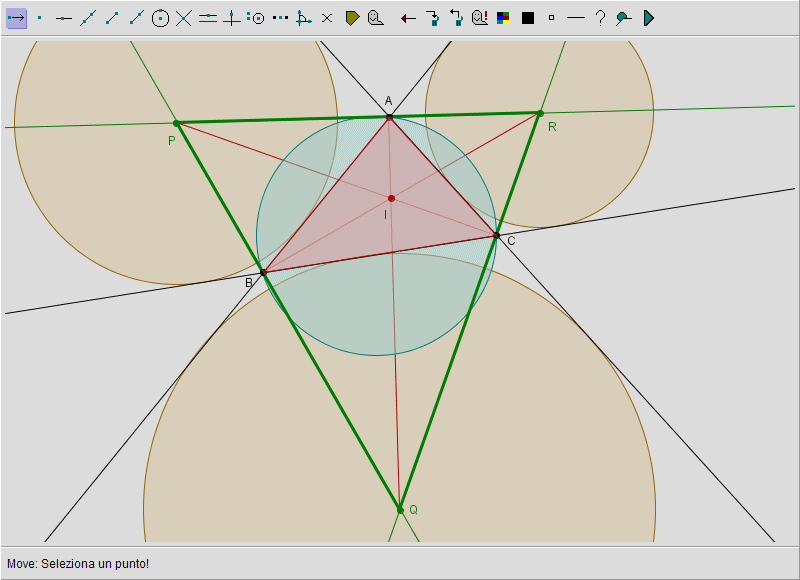This screenshot has height=580, width=800.
Task: Select the Angle tool
Action: tap(304, 18)
